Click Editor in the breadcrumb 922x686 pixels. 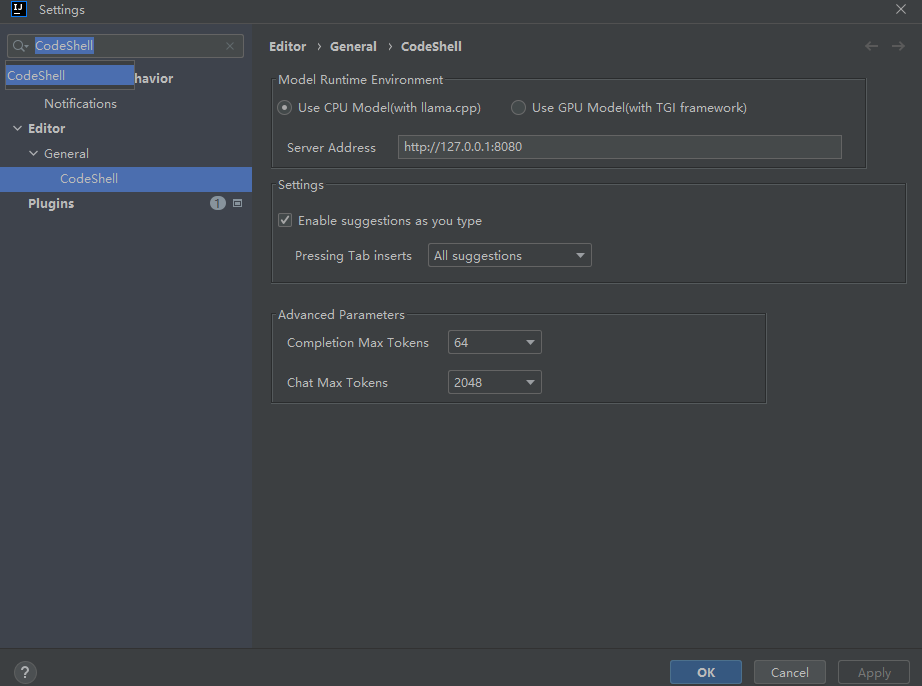(288, 46)
